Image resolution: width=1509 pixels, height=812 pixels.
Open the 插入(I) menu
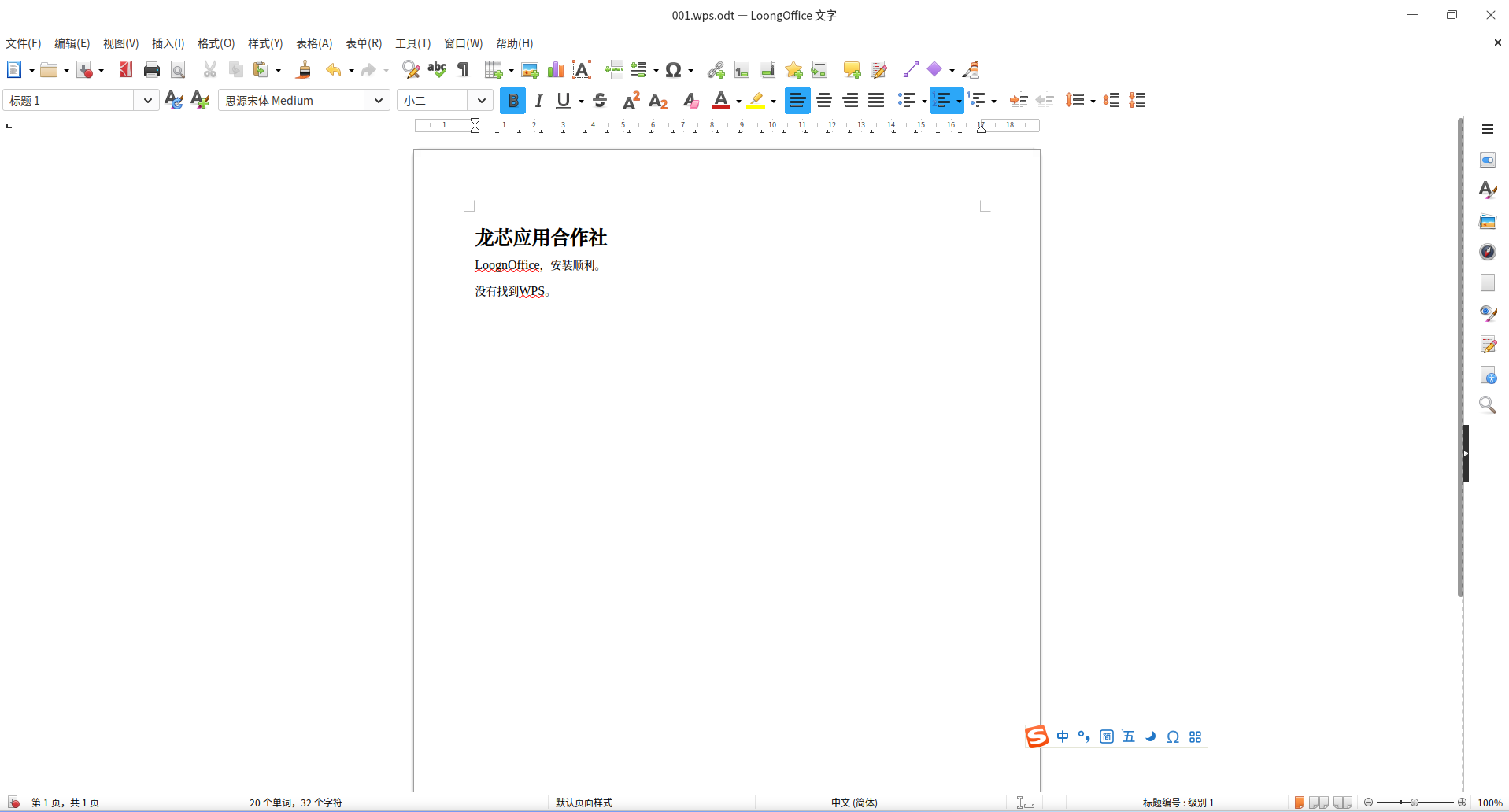[x=168, y=43]
